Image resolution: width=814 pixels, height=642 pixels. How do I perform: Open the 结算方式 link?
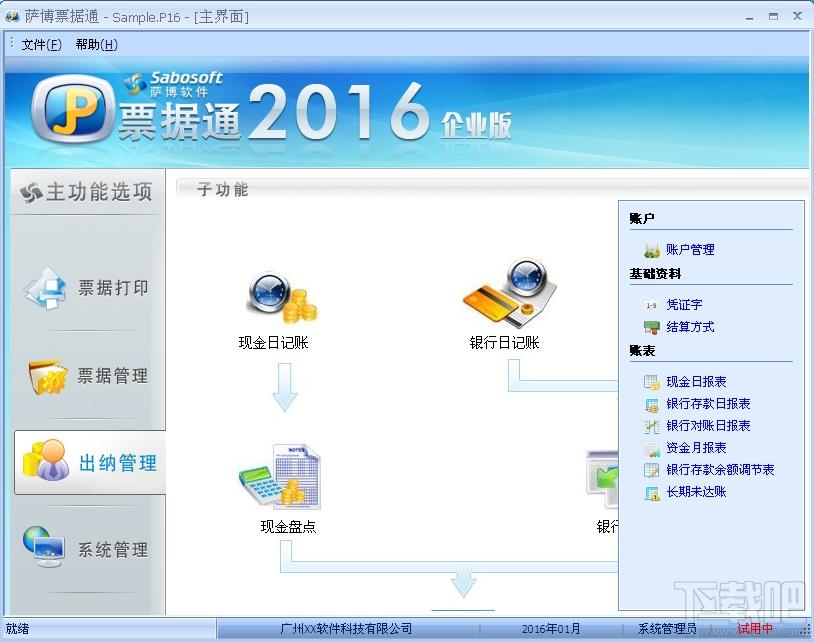point(690,327)
